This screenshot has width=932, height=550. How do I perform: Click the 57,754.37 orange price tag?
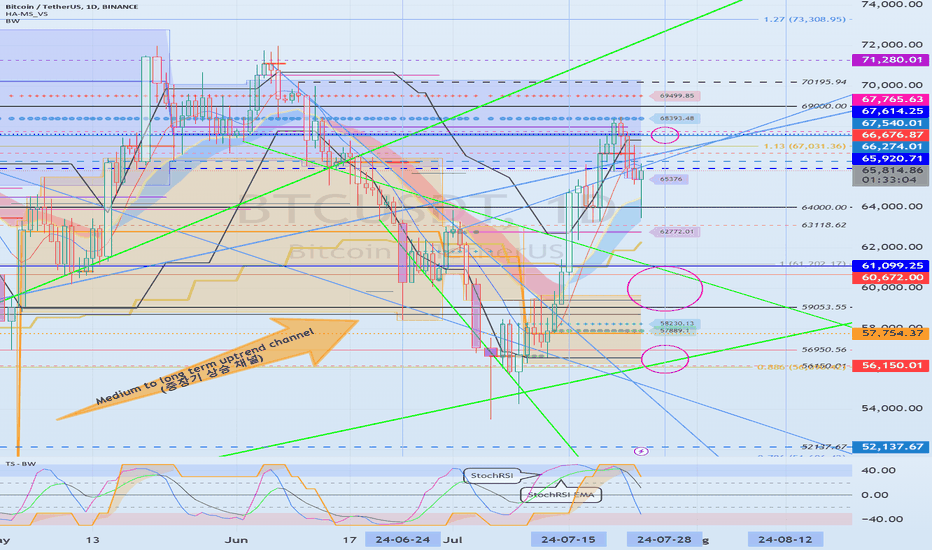pos(890,333)
